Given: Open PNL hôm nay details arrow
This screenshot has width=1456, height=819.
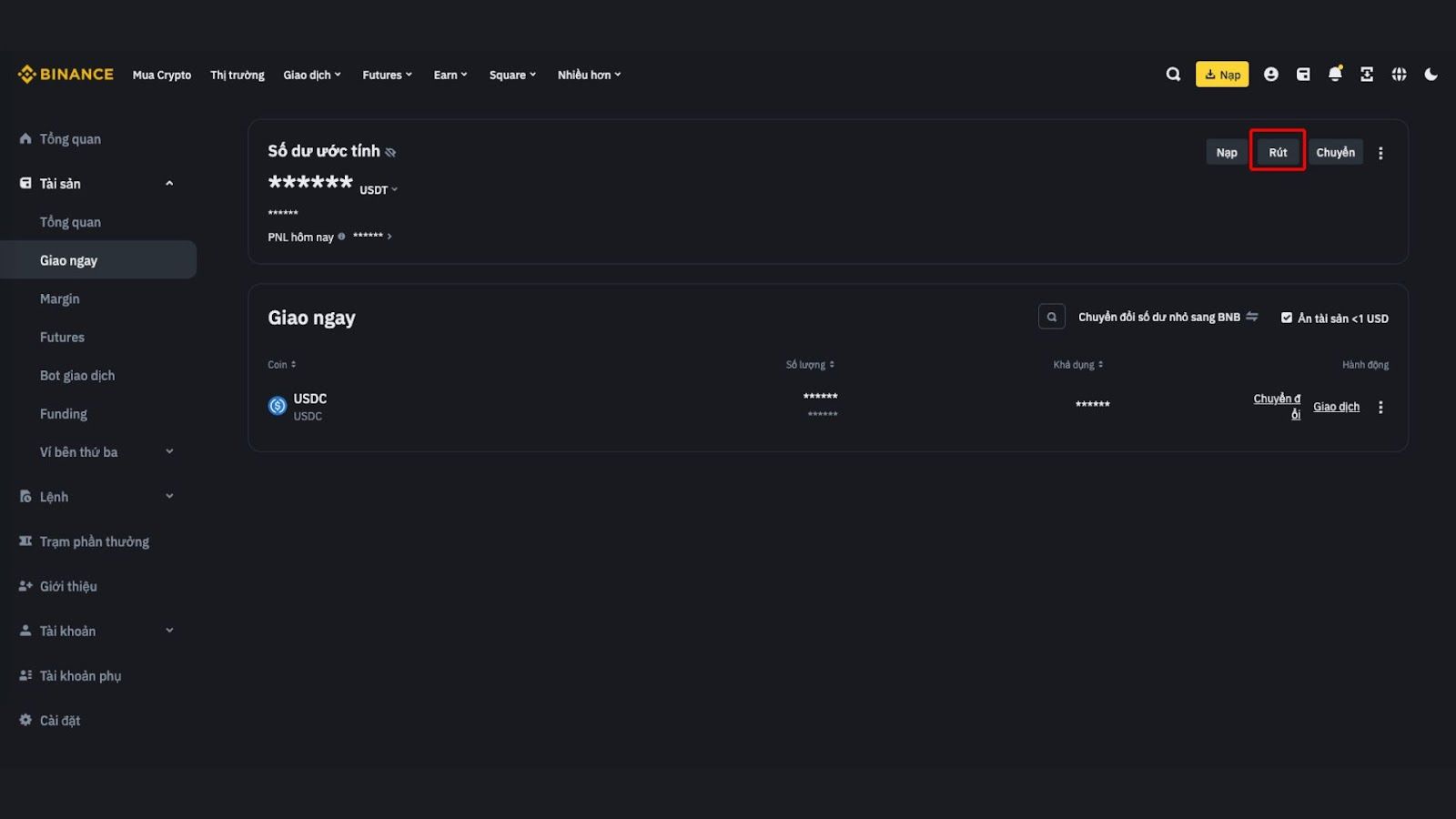Looking at the screenshot, I should 389,237.
